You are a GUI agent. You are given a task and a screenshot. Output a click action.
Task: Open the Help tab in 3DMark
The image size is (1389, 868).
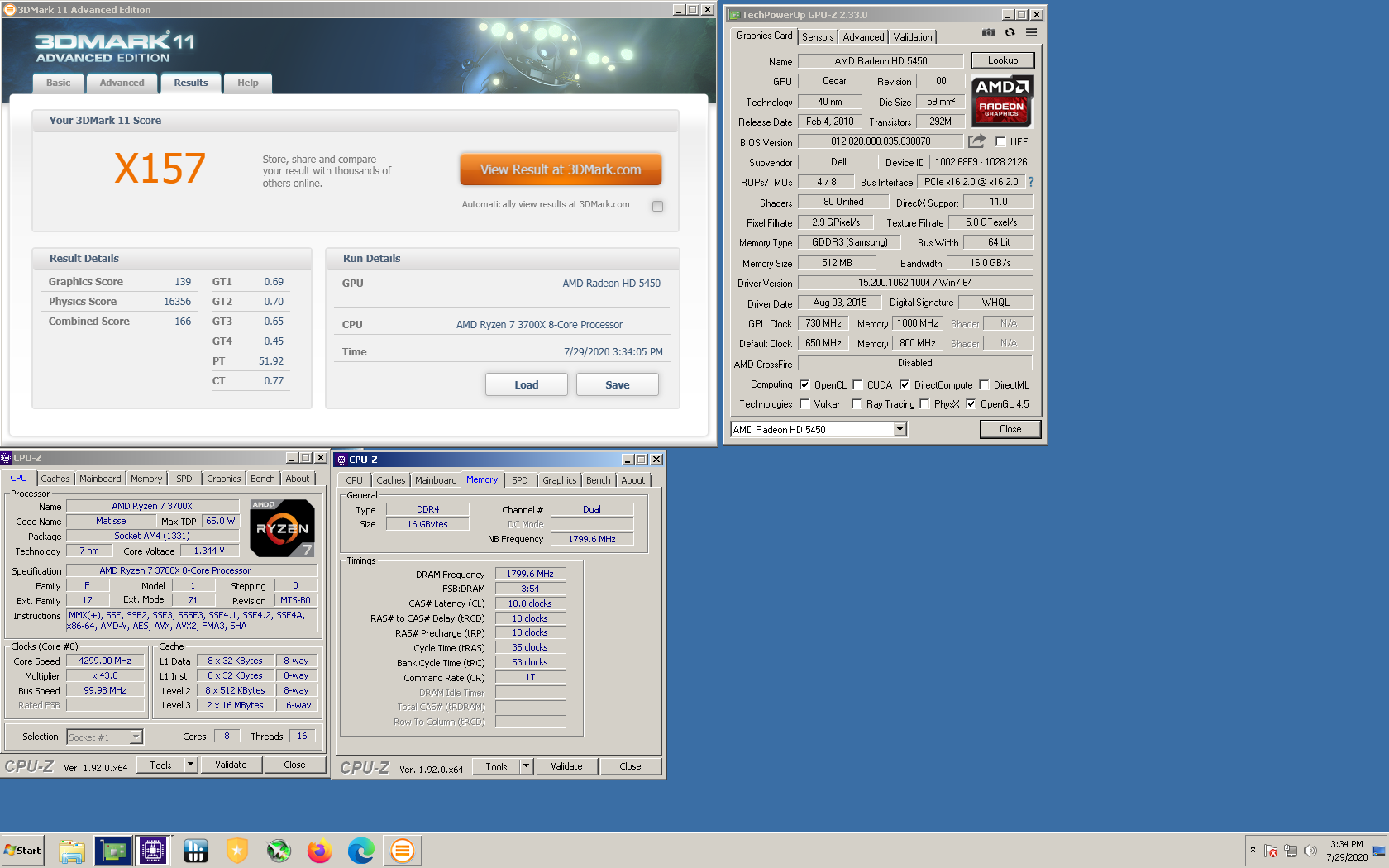248,83
